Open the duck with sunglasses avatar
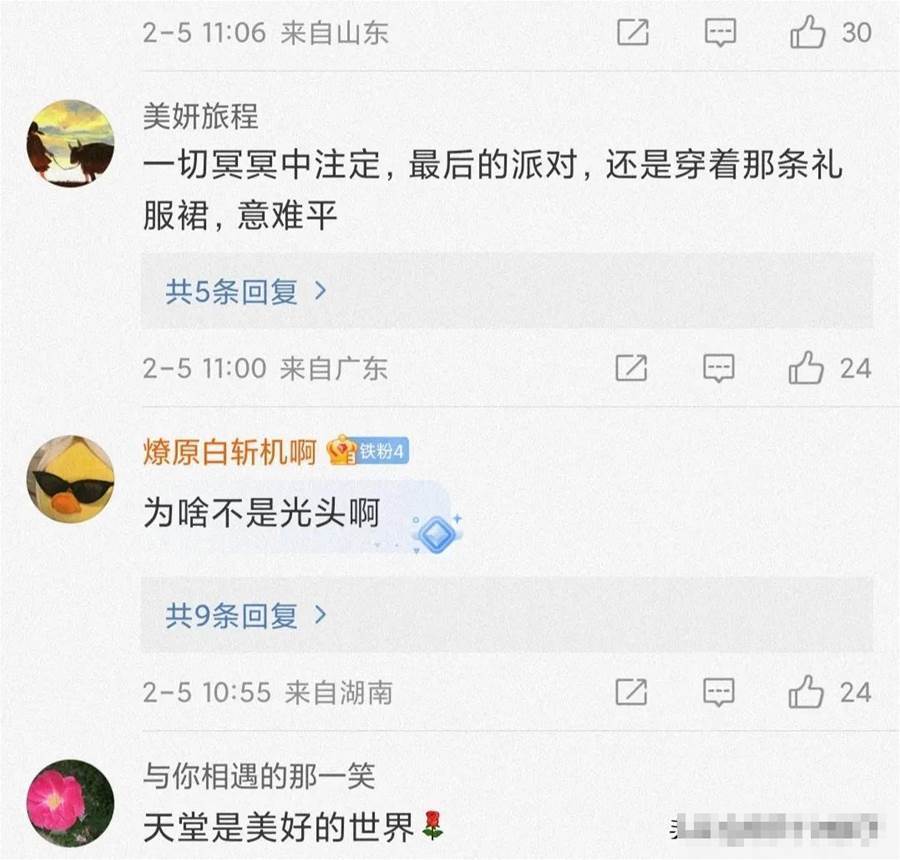The height and width of the screenshot is (860, 900). [70, 479]
